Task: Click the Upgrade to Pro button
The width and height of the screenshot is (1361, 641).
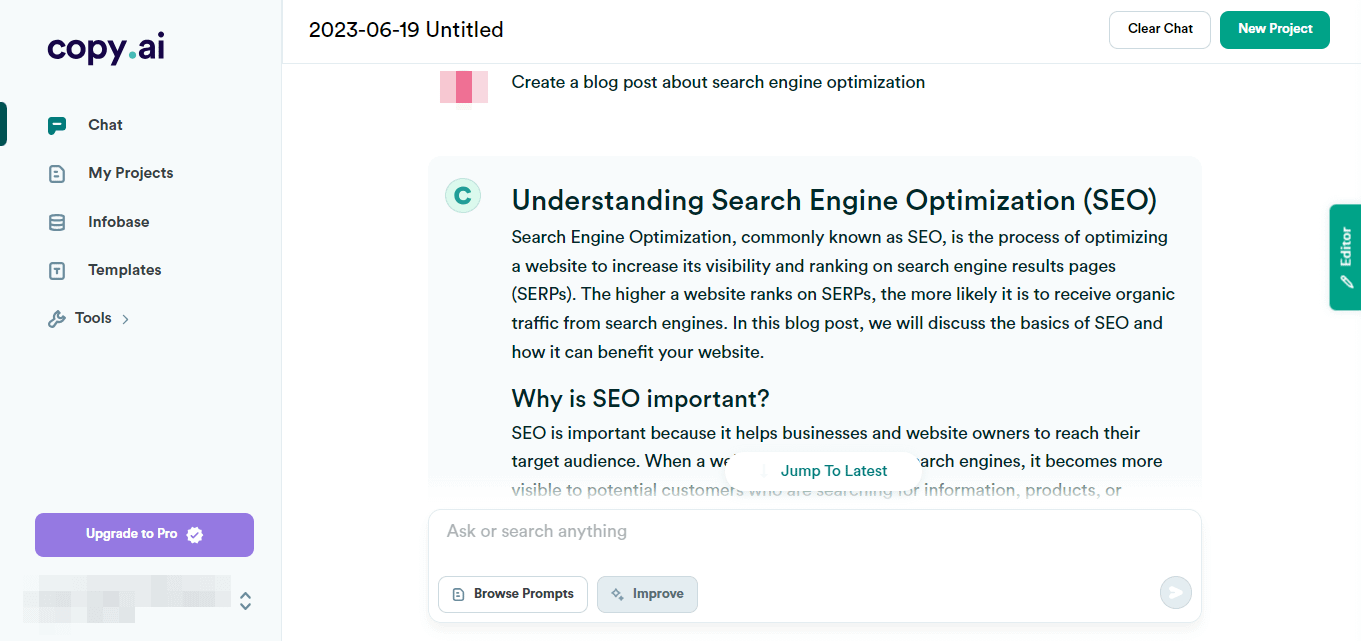Action: 144,534
